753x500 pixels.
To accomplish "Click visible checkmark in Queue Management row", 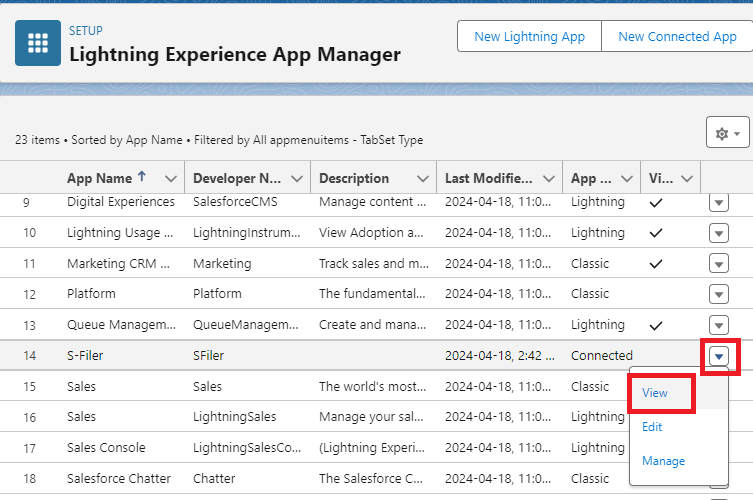I will pyautogui.click(x=656, y=326).
